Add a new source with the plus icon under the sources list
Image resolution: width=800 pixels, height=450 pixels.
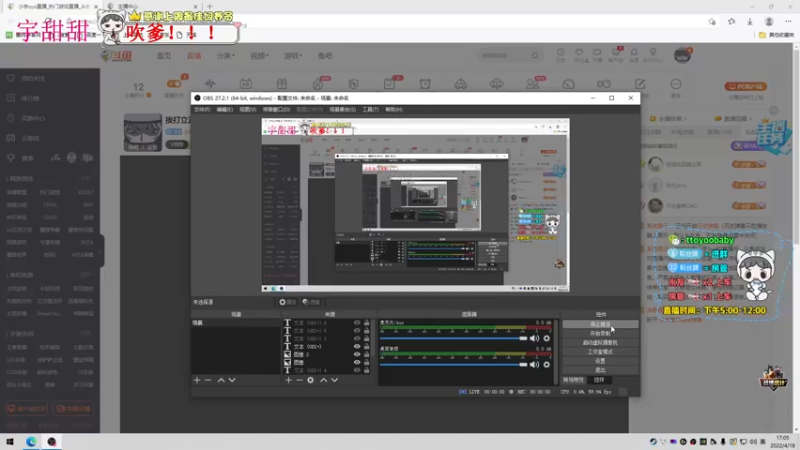point(288,380)
